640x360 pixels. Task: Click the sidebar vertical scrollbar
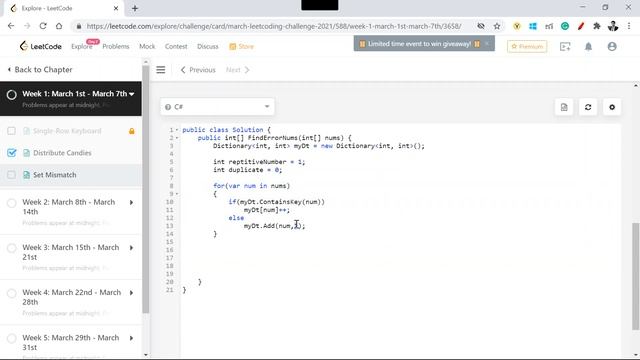(146, 189)
